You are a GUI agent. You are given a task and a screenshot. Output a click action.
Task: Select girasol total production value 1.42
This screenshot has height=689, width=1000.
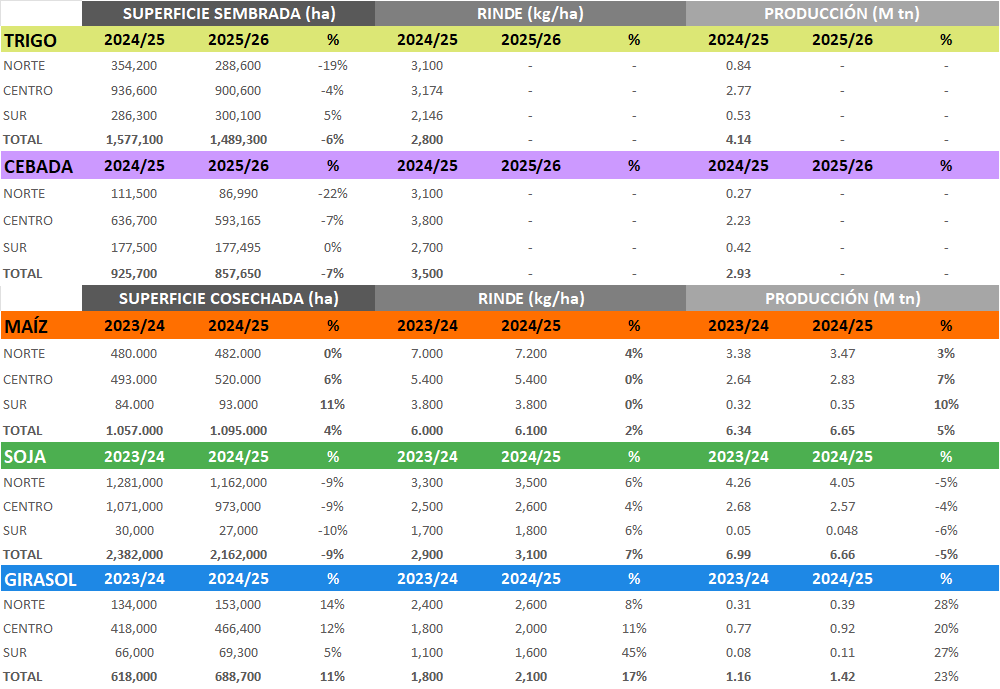tap(842, 677)
